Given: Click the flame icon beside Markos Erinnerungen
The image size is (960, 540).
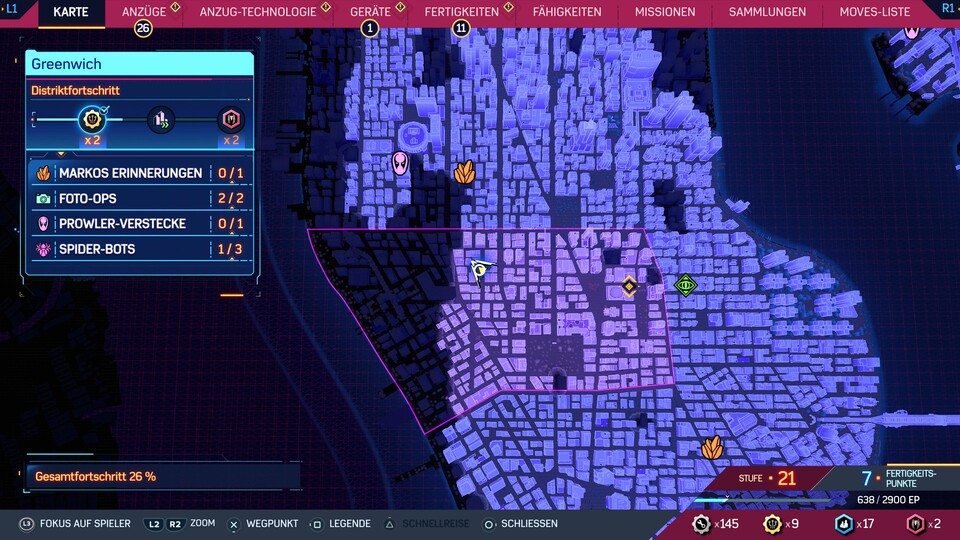Looking at the screenshot, I should point(43,173).
